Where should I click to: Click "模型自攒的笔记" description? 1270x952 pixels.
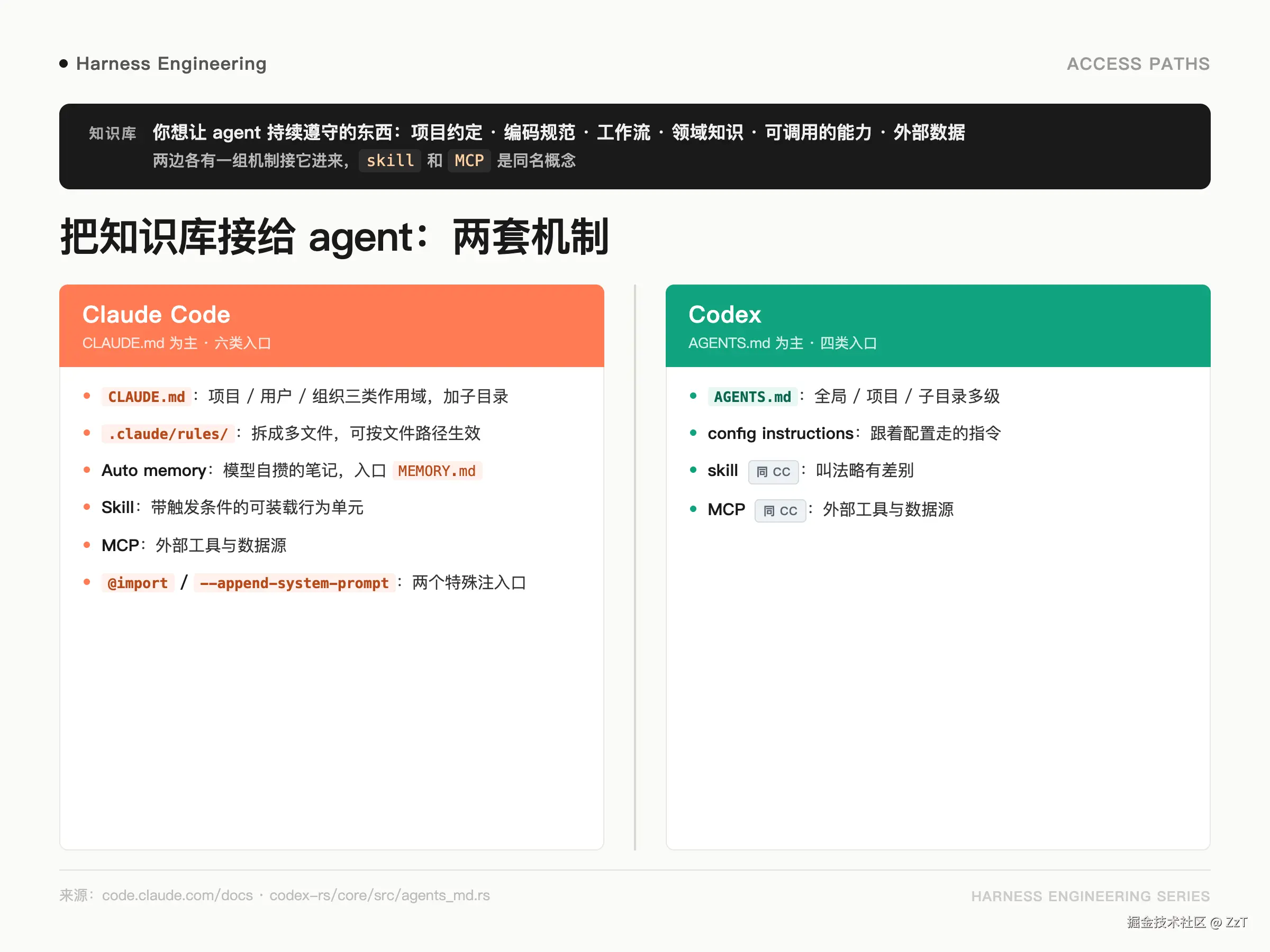(280, 471)
